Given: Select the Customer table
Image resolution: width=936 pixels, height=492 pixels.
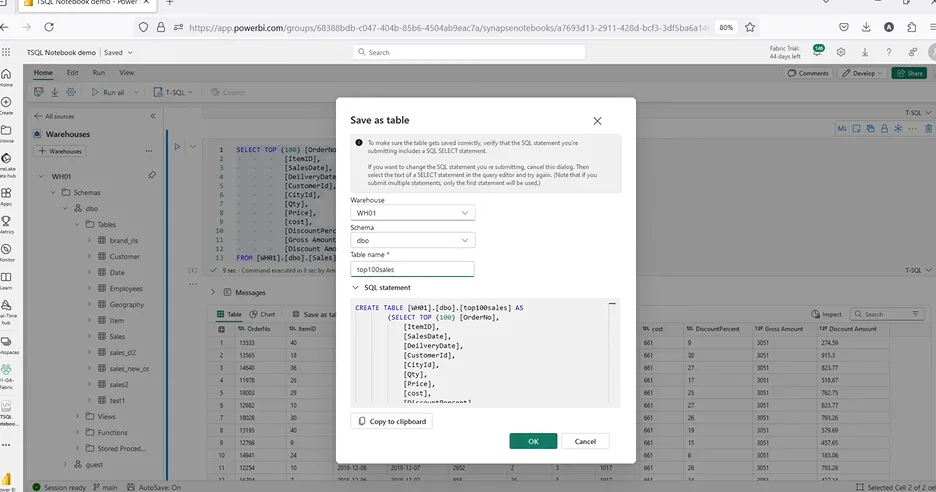Looking at the screenshot, I should (125, 256).
